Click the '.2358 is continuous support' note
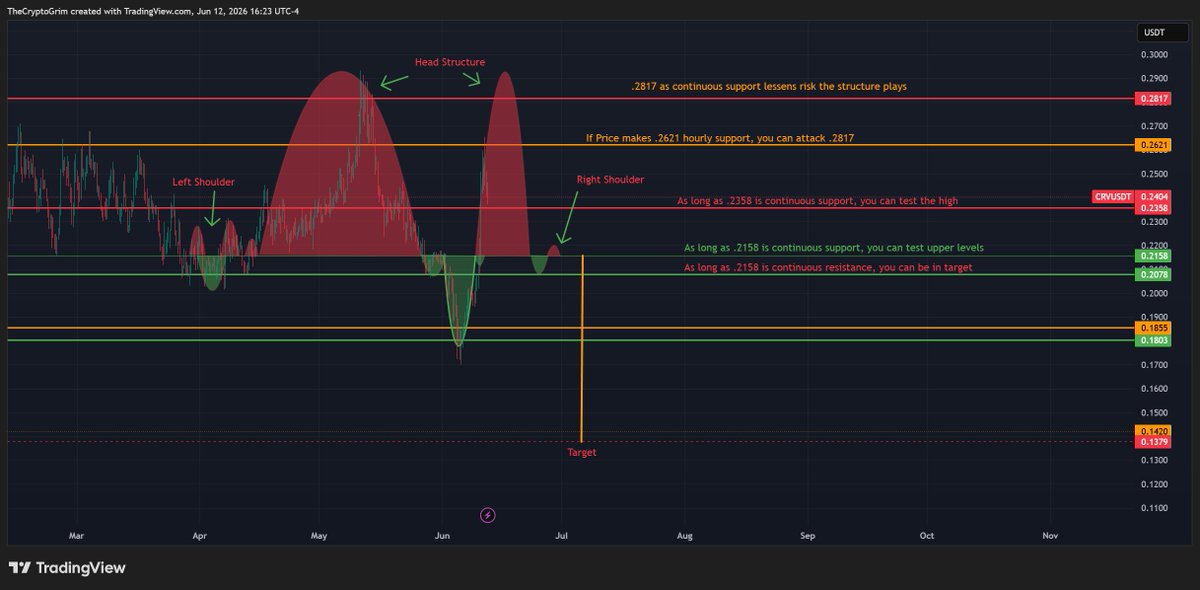The width and height of the screenshot is (1200, 590). [x=817, y=201]
